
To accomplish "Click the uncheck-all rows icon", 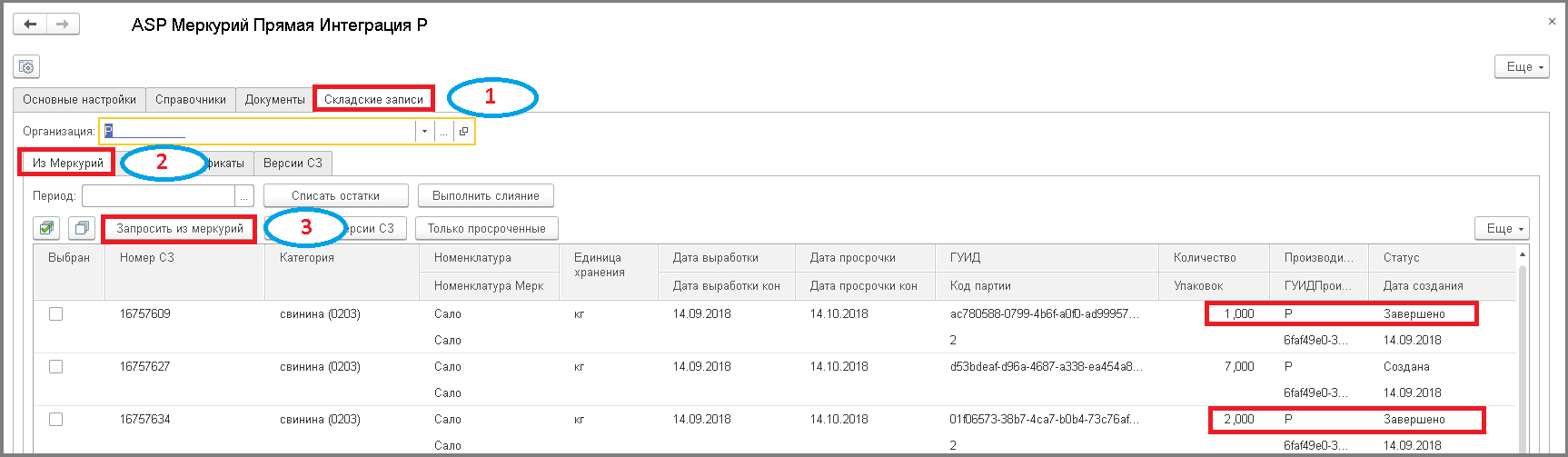I will pyautogui.click(x=82, y=228).
